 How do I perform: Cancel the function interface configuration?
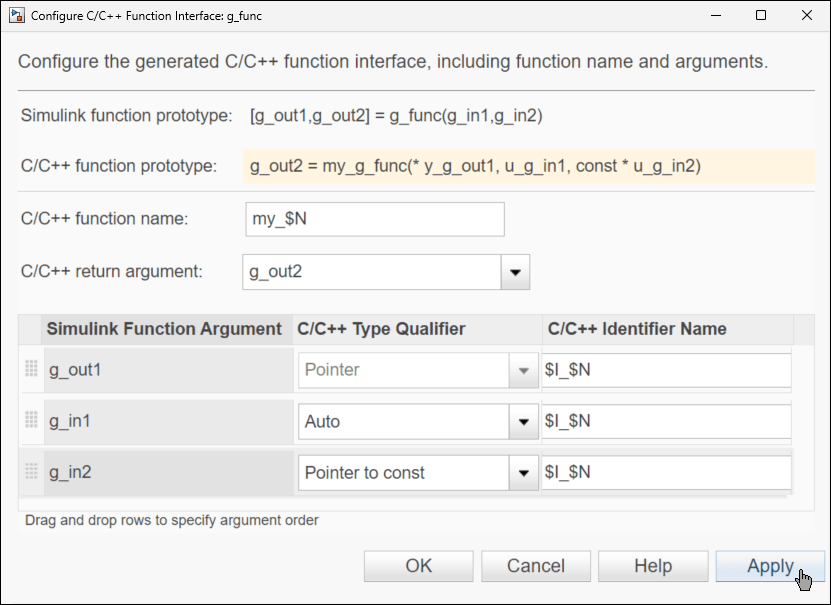pos(535,565)
